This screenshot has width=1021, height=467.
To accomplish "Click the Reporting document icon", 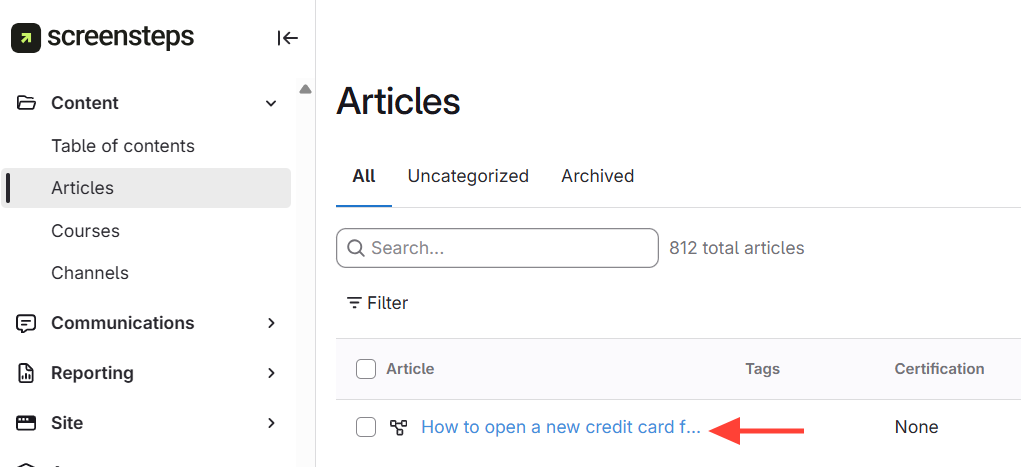I will 27,373.
